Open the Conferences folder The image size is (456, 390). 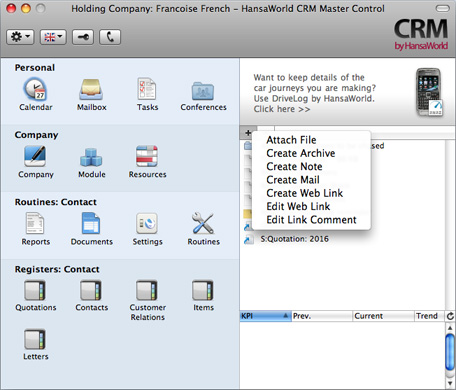point(203,91)
